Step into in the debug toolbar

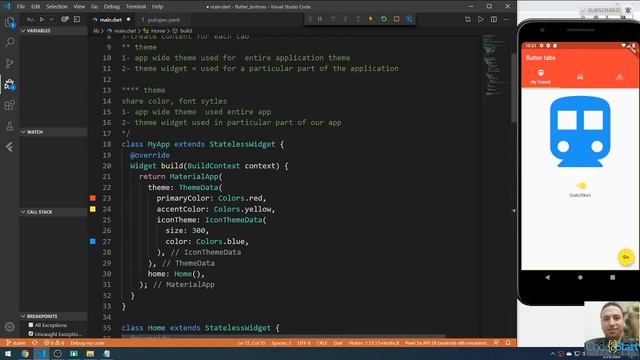(x=345, y=19)
